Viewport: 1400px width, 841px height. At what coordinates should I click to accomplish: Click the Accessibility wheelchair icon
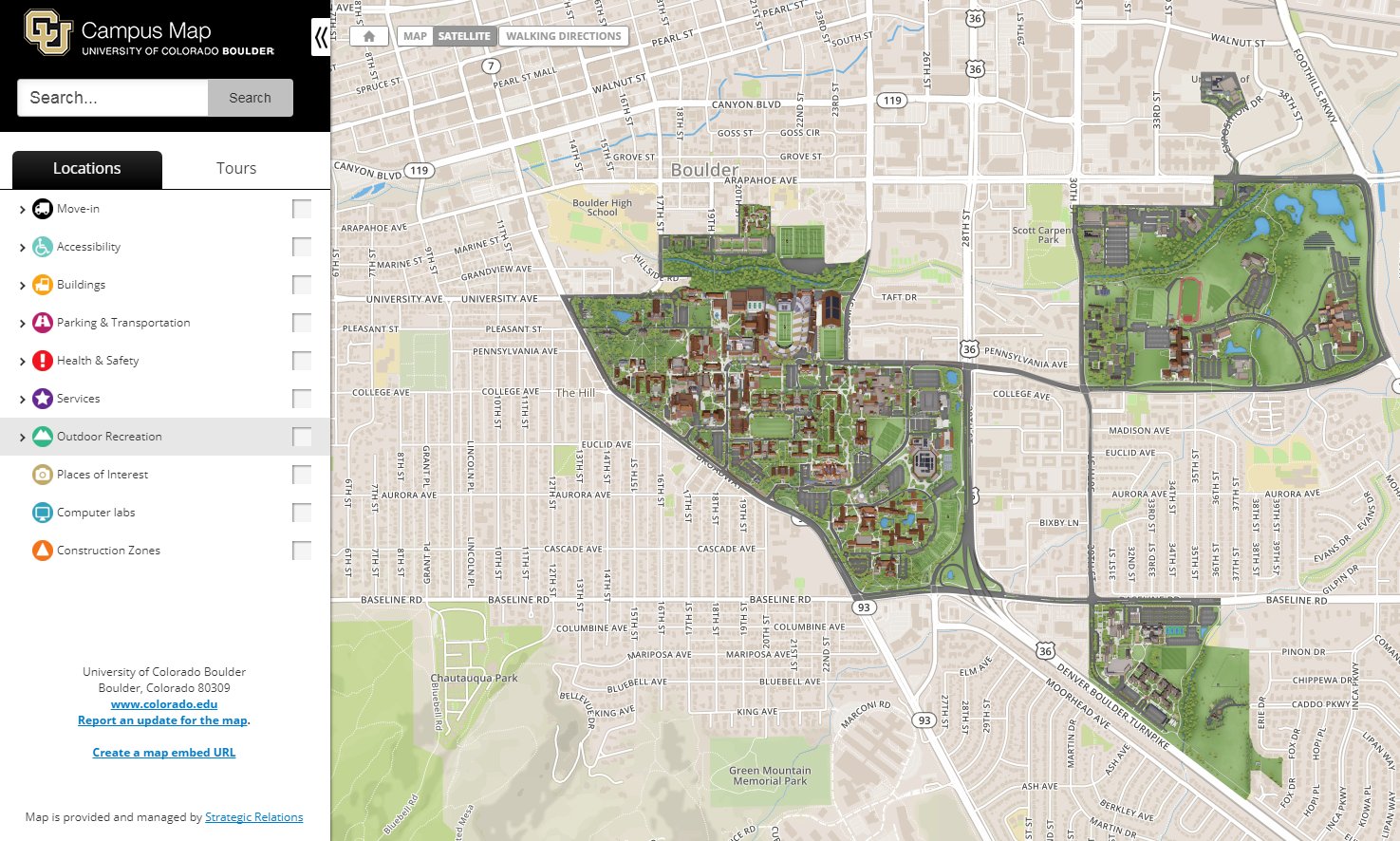click(40, 246)
